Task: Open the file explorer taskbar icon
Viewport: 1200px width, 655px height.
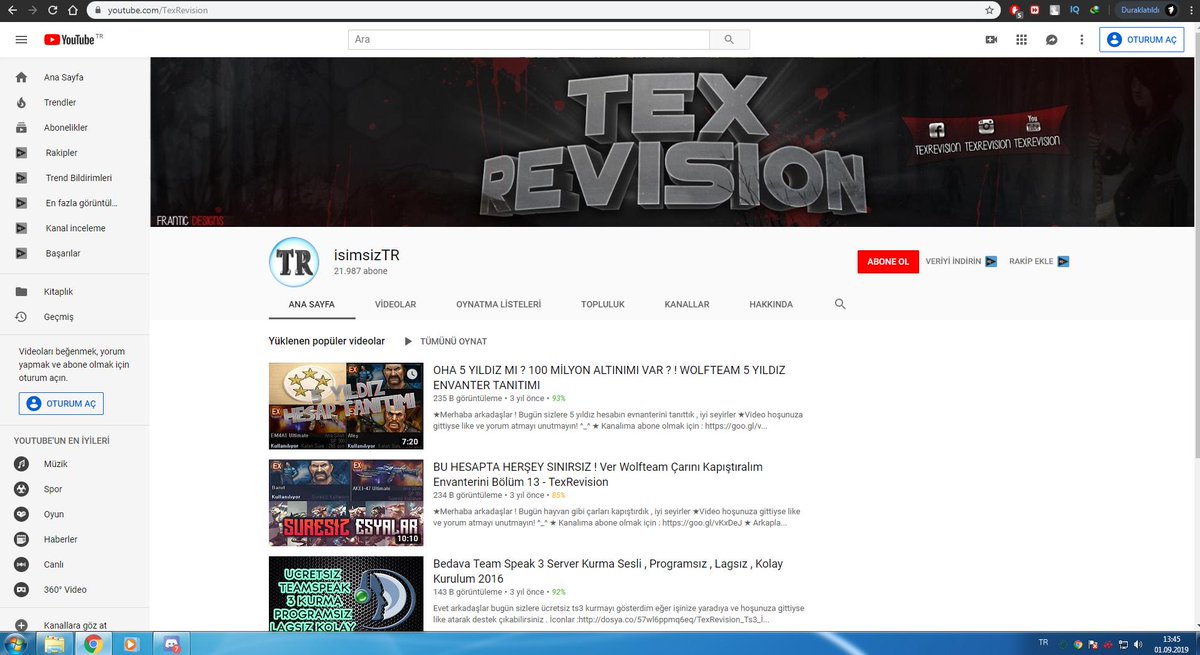Action: click(55, 642)
